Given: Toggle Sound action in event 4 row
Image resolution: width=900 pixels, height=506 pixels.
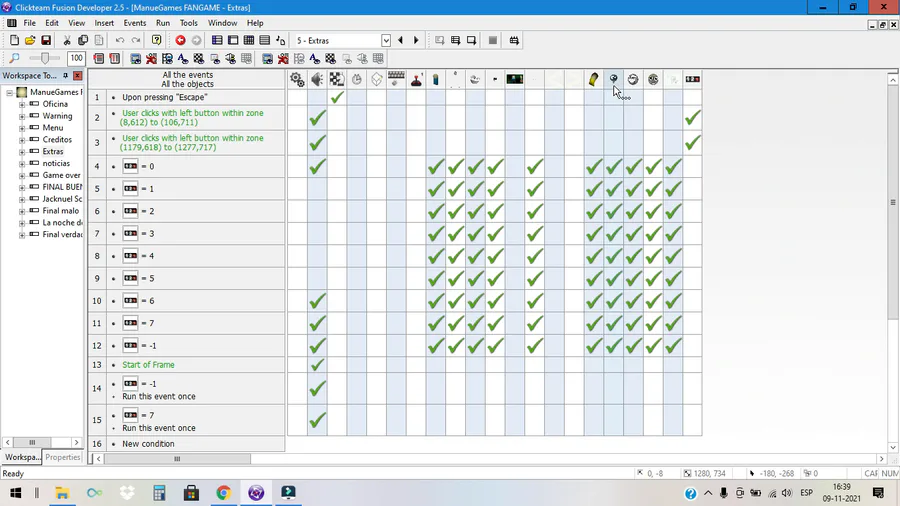Looking at the screenshot, I should point(317,166).
